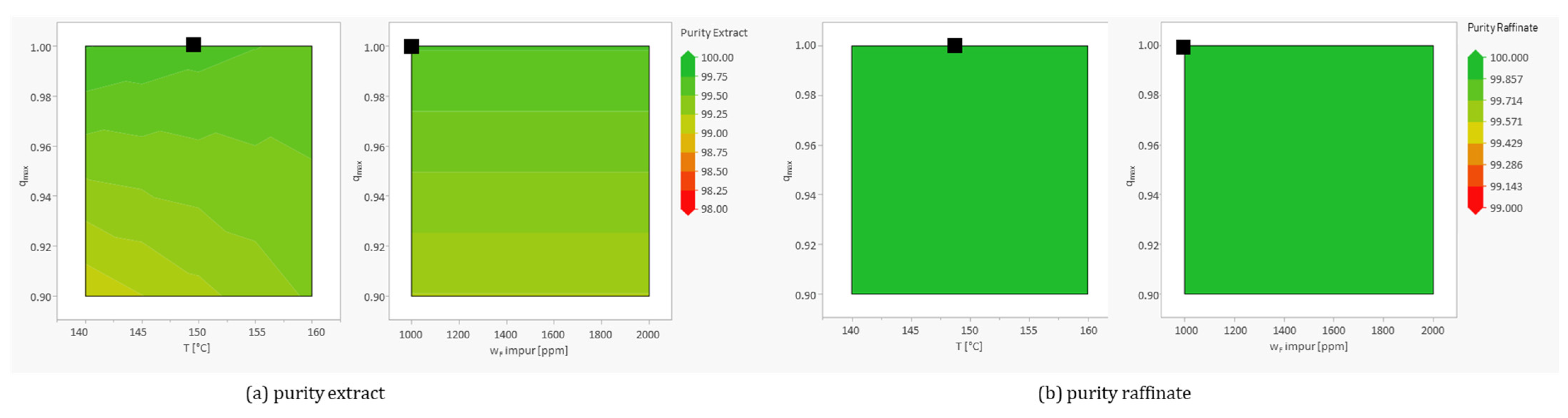
Task: Click the black marker on extract impurity plot
Action: (412, 47)
